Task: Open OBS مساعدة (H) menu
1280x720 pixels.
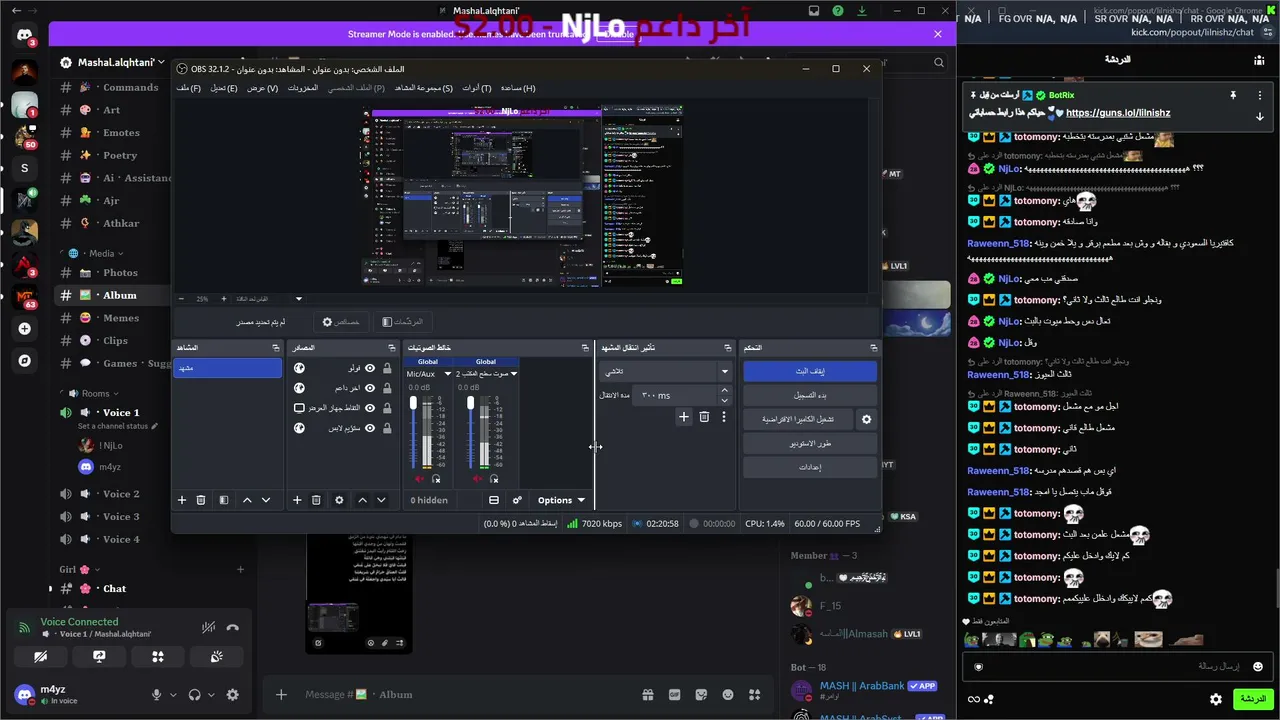Action: click(x=518, y=88)
